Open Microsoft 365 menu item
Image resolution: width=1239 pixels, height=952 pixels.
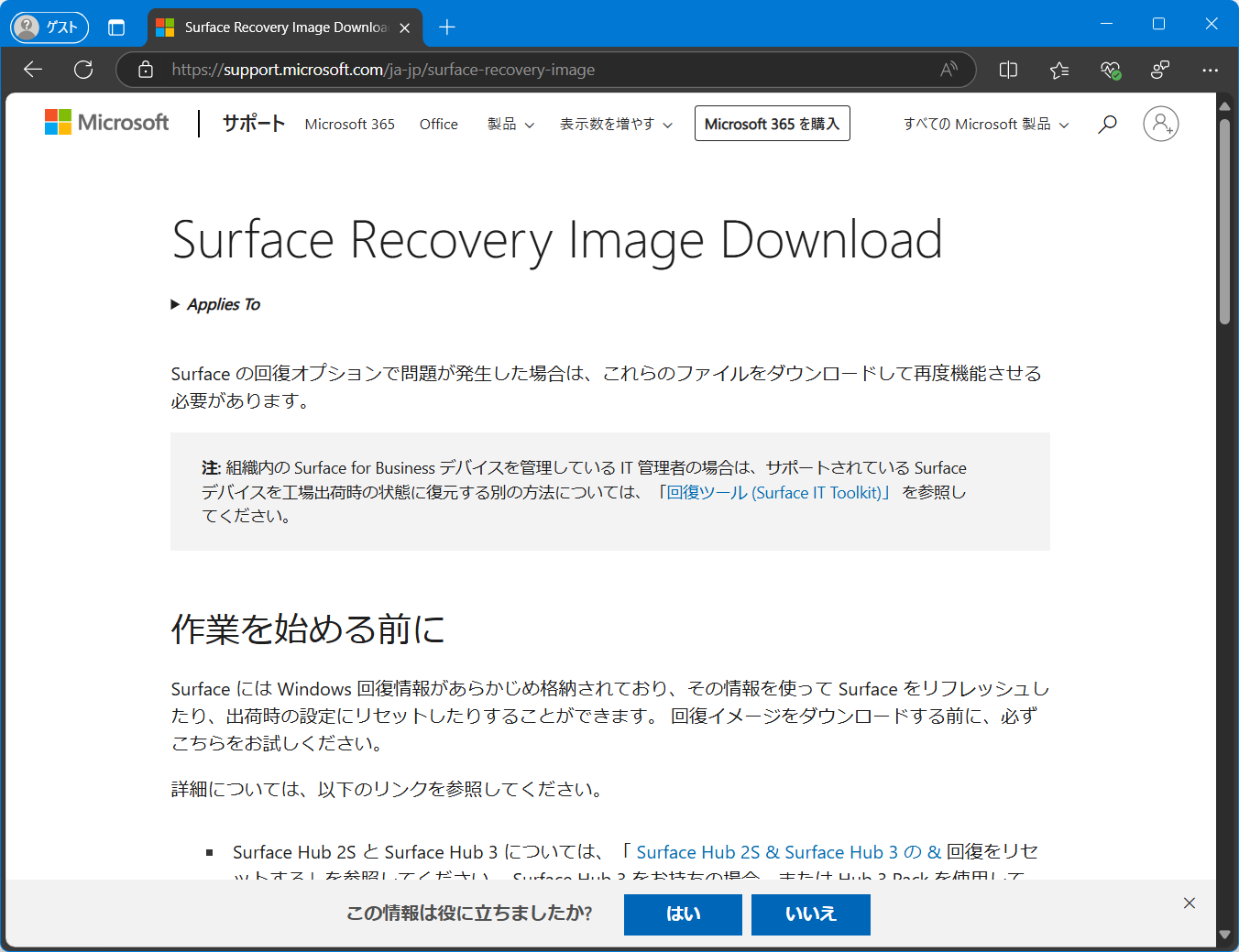click(350, 124)
